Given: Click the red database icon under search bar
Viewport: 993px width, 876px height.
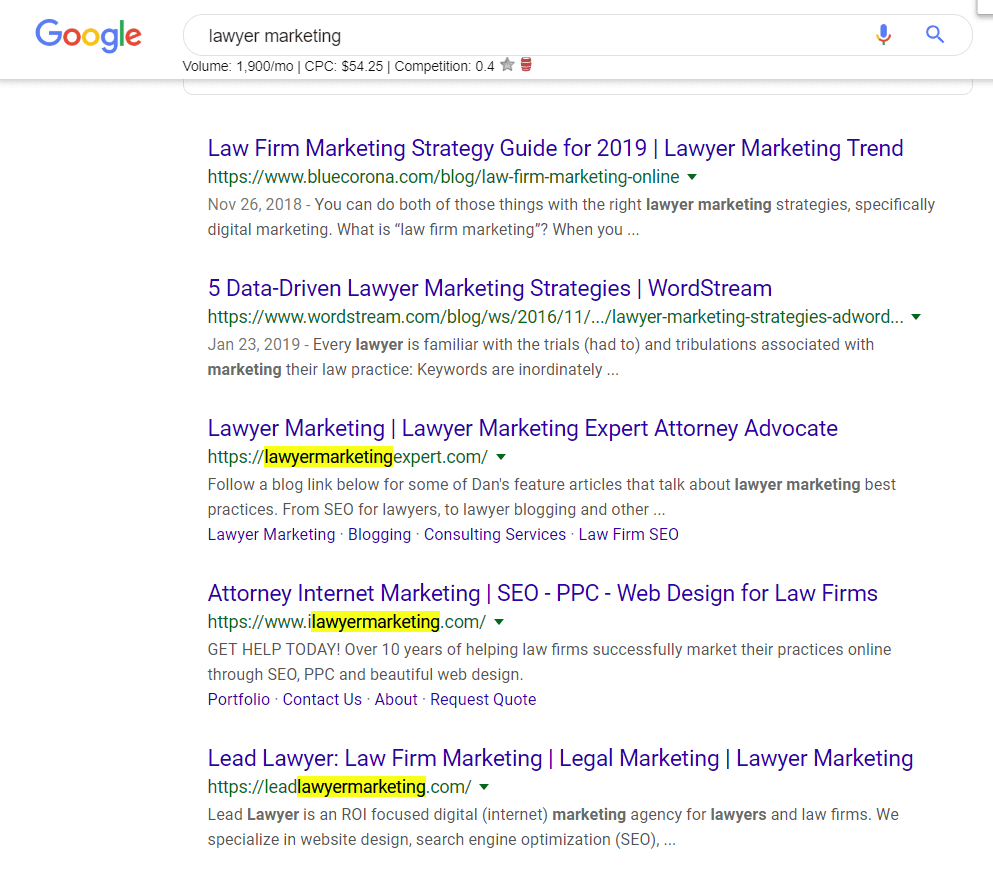Looking at the screenshot, I should tap(526, 66).
